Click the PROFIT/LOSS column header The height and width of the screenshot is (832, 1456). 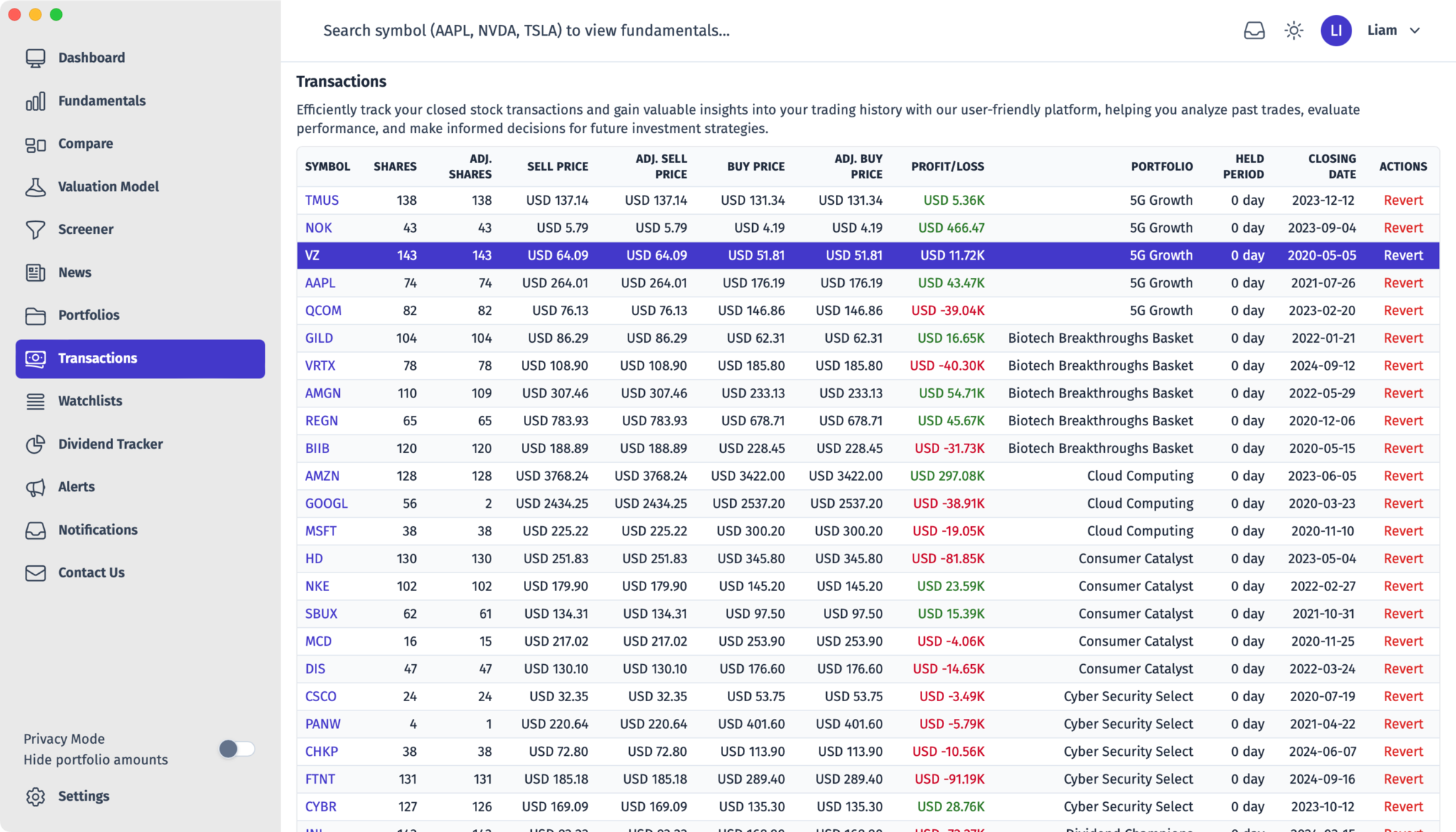tap(948, 166)
